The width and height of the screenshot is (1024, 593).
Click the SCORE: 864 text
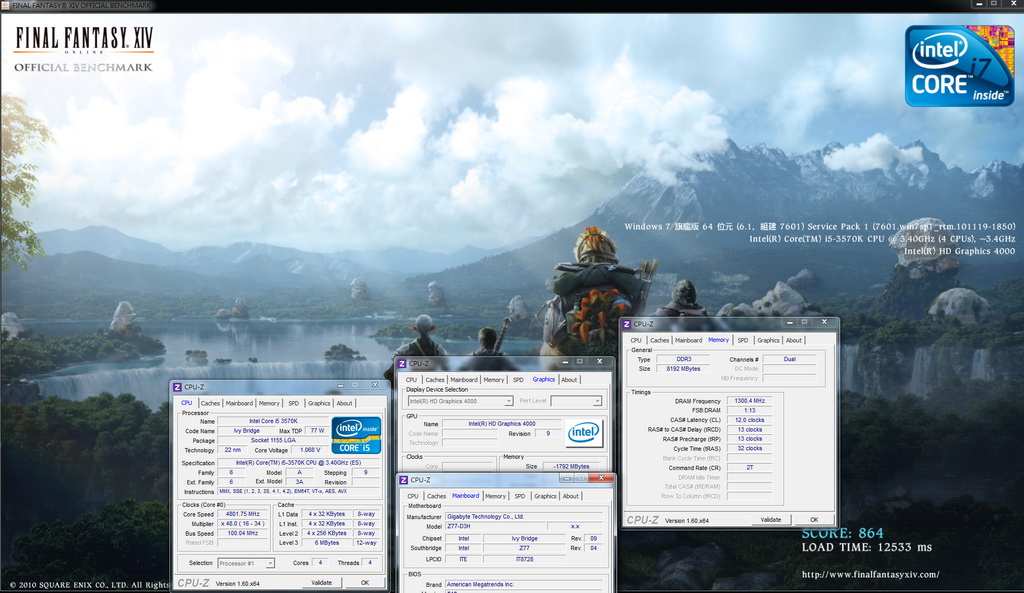pyautogui.click(x=842, y=533)
